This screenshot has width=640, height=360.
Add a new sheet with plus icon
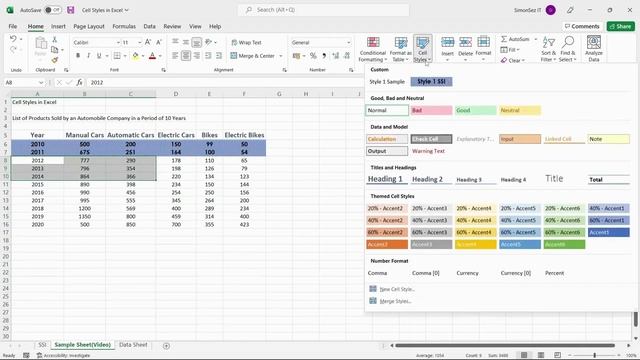point(166,346)
